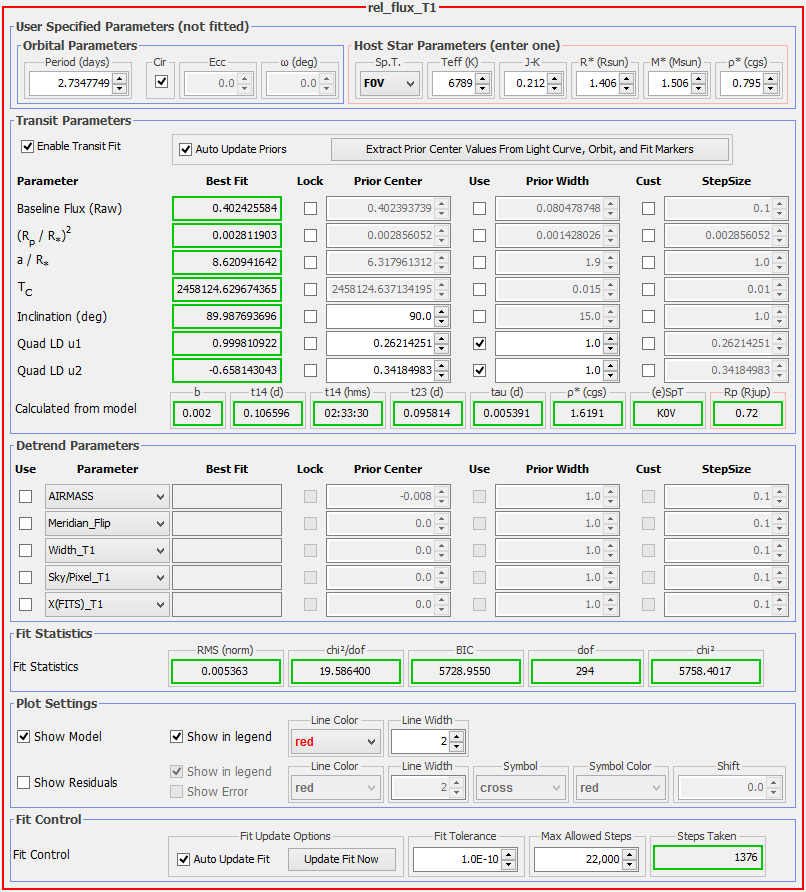Uncheck the Auto Update Priors checkbox
Screen dimensions: 806x892
pyautogui.click(x=185, y=149)
